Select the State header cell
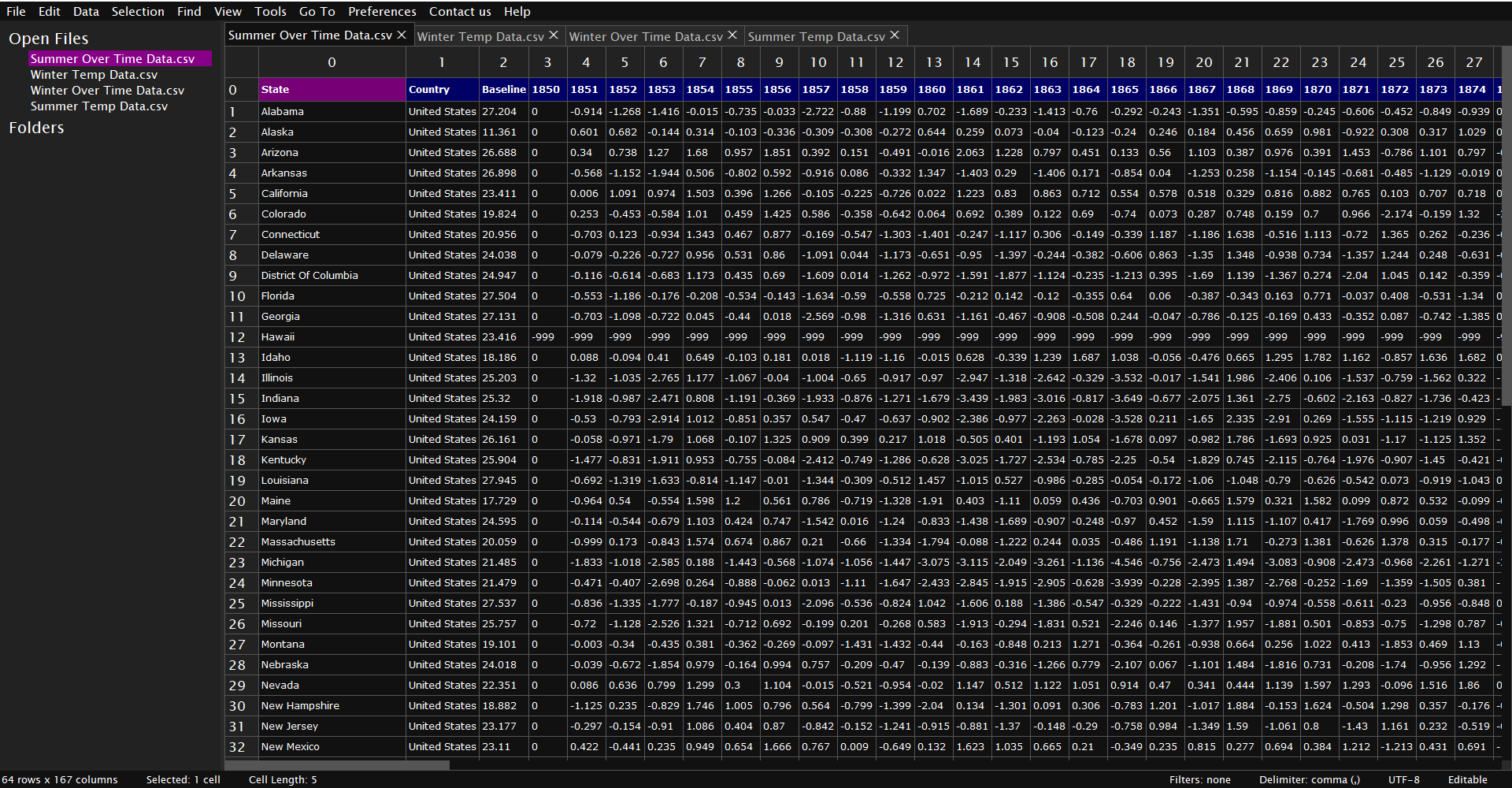1512x788 pixels. coord(332,90)
